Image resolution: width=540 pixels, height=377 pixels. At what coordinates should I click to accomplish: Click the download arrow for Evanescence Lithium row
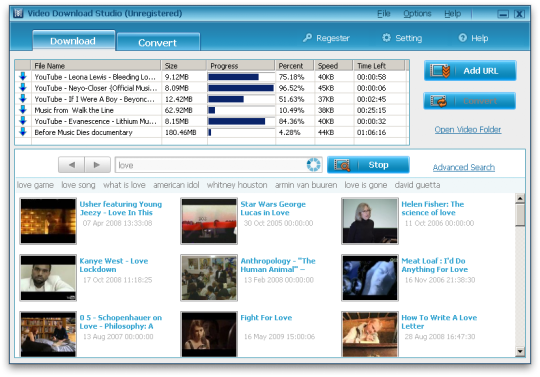click(23, 121)
